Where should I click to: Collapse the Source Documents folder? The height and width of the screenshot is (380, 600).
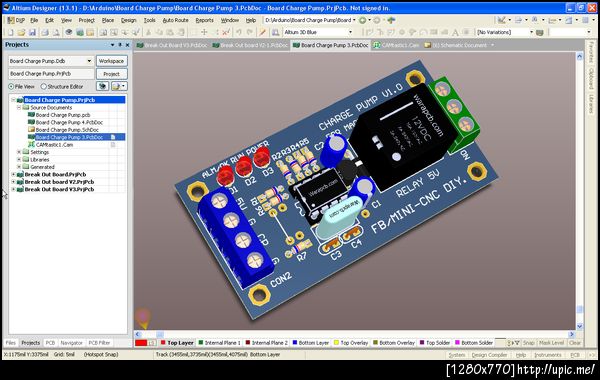(x=19, y=108)
